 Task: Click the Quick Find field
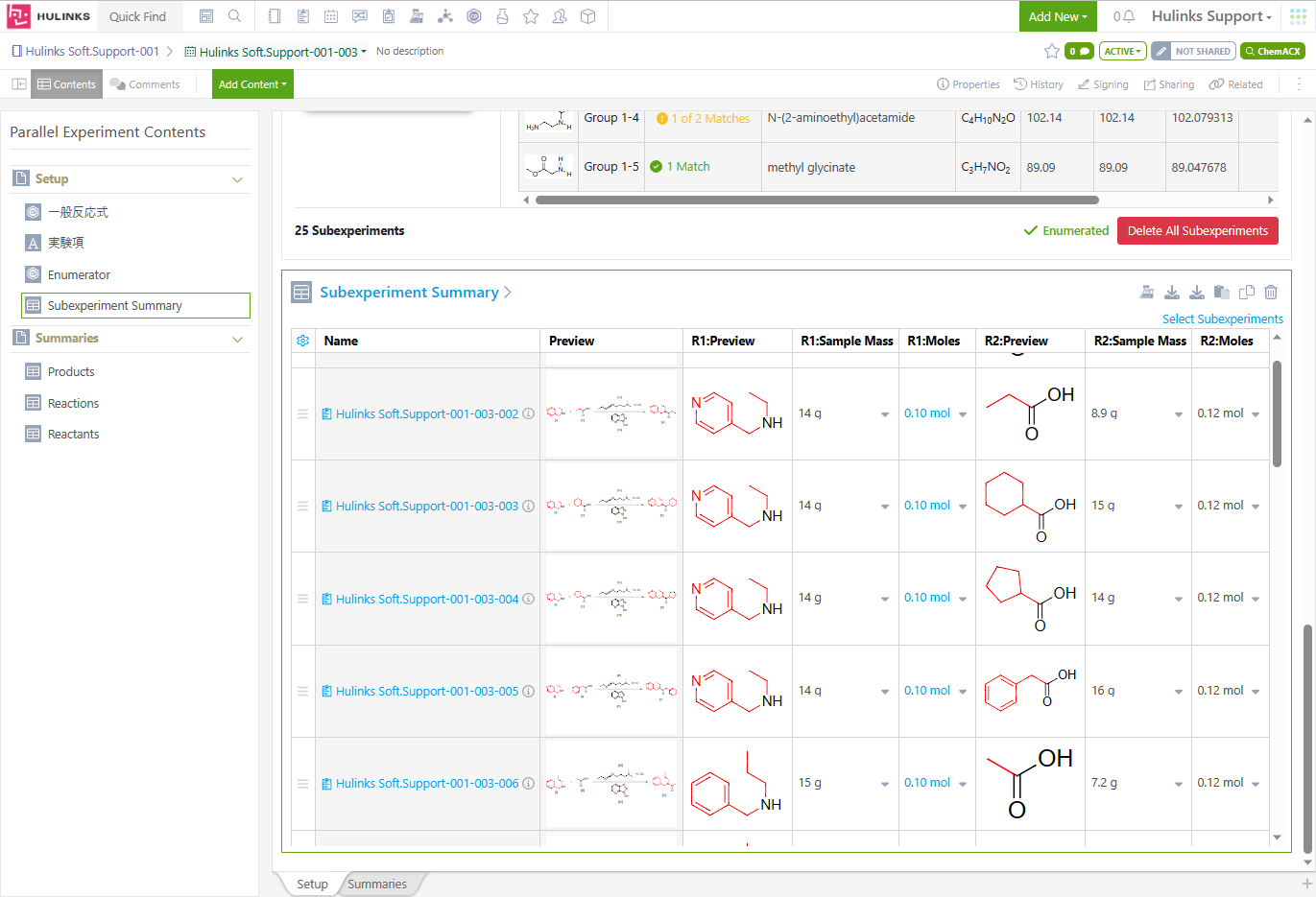pyautogui.click(x=137, y=16)
